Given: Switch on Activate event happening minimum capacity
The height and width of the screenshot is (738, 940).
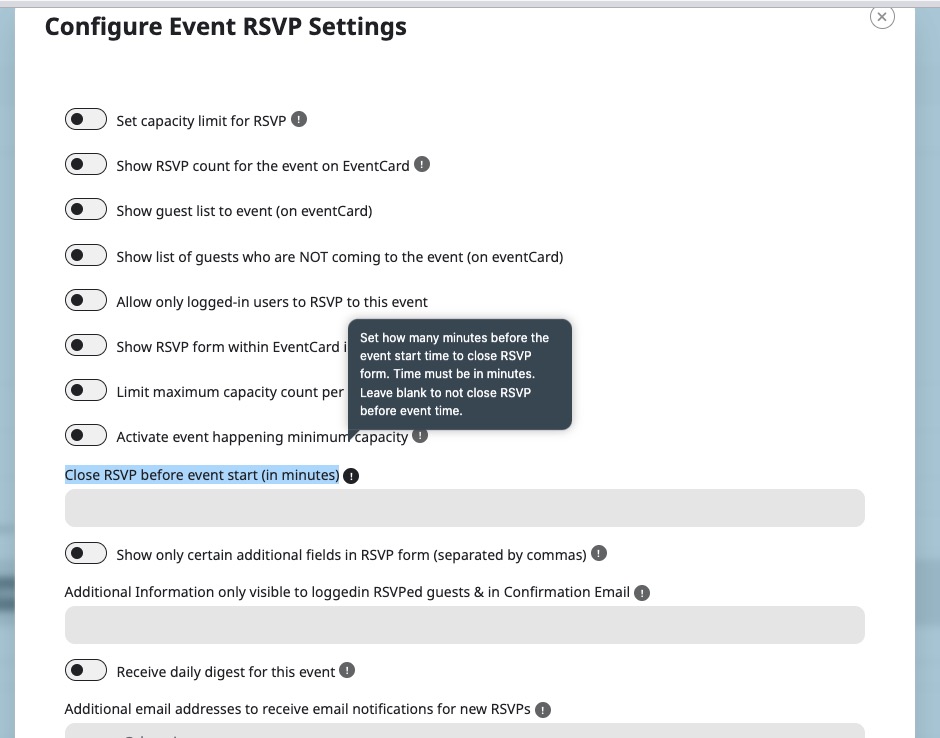Looking at the screenshot, I should 86,436.
